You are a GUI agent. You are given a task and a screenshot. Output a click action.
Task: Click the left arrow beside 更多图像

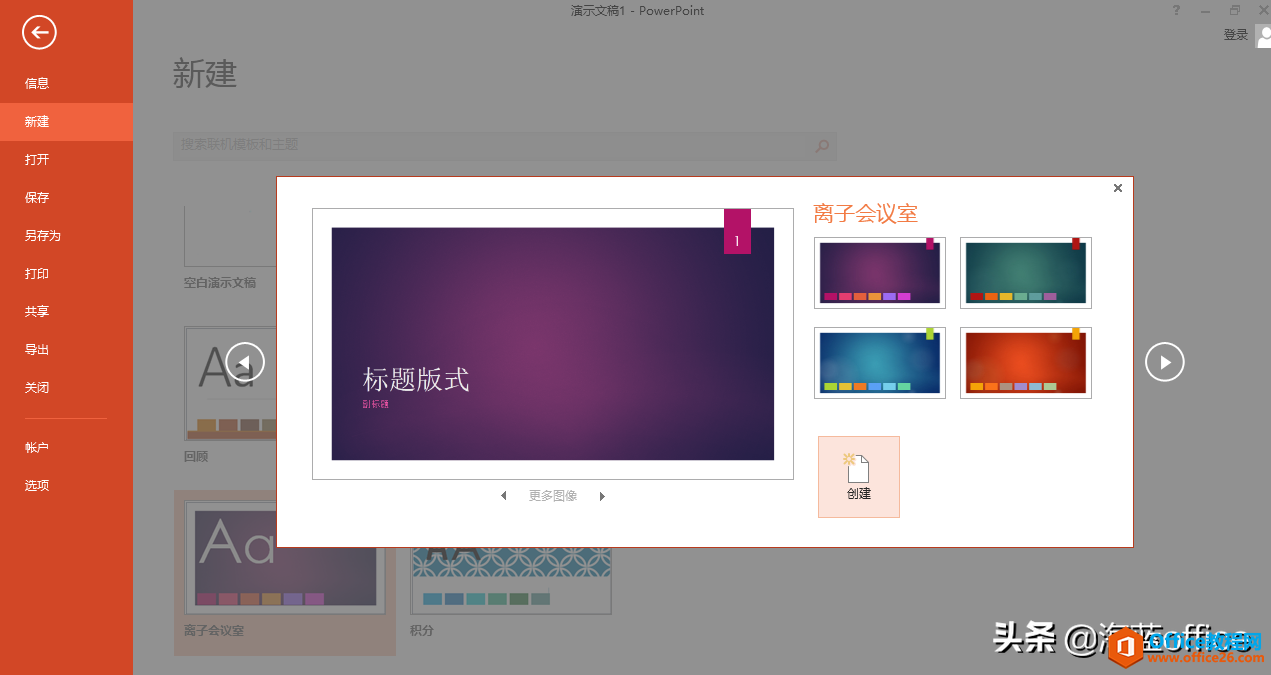click(x=504, y=495)
